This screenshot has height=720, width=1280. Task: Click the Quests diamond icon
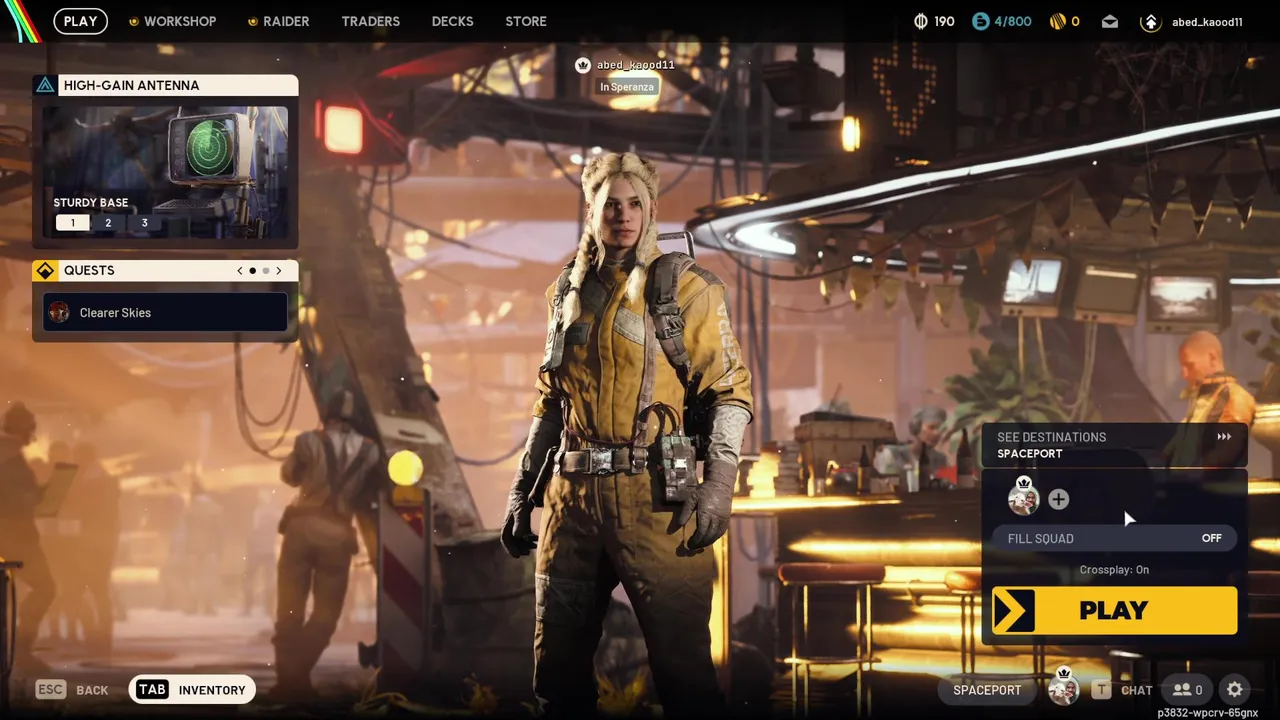[45, 271]
